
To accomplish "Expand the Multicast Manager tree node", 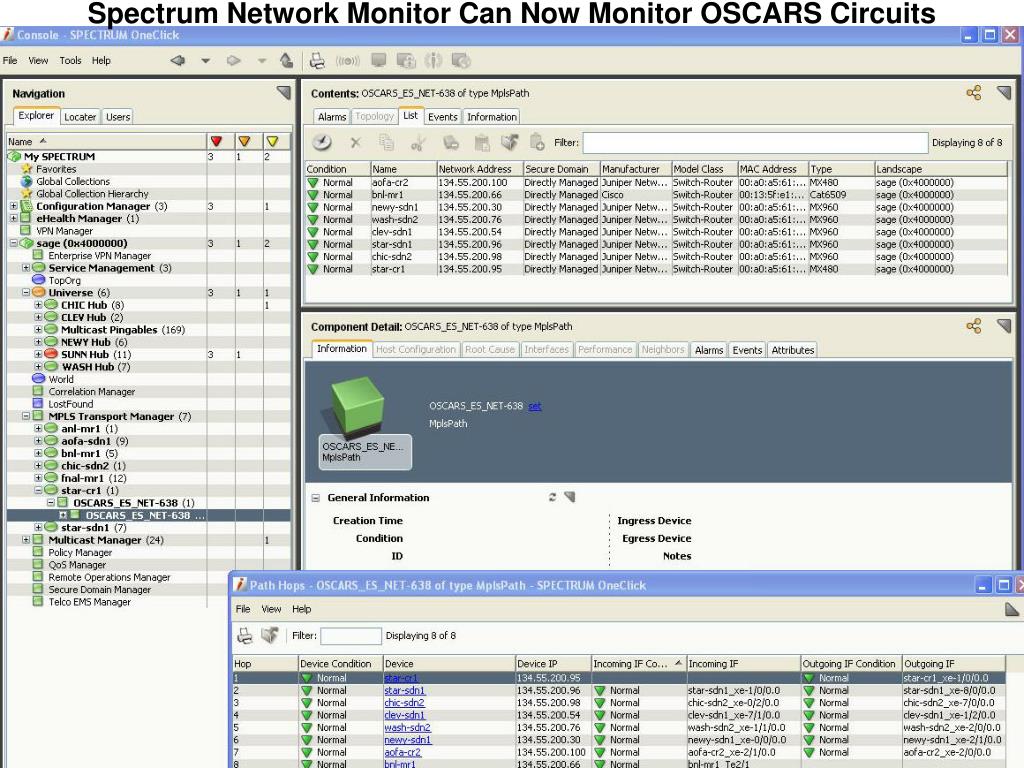I will click(x=25, y=540).
